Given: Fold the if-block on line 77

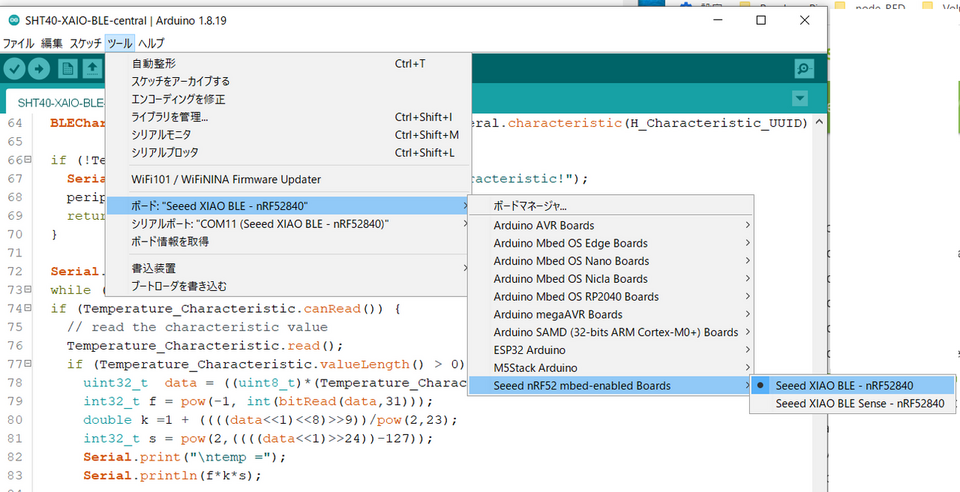Looking at the screenshot, I should 26,364.
